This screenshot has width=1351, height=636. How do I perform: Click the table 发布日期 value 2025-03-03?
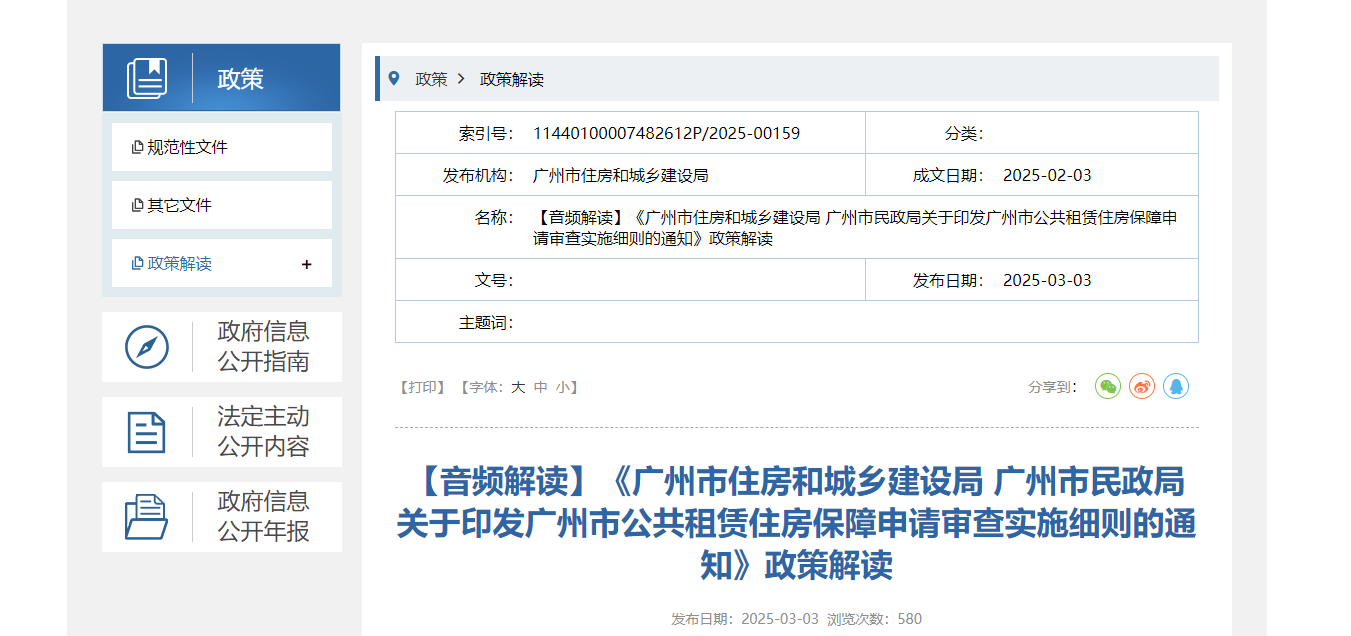point(1047,280)
